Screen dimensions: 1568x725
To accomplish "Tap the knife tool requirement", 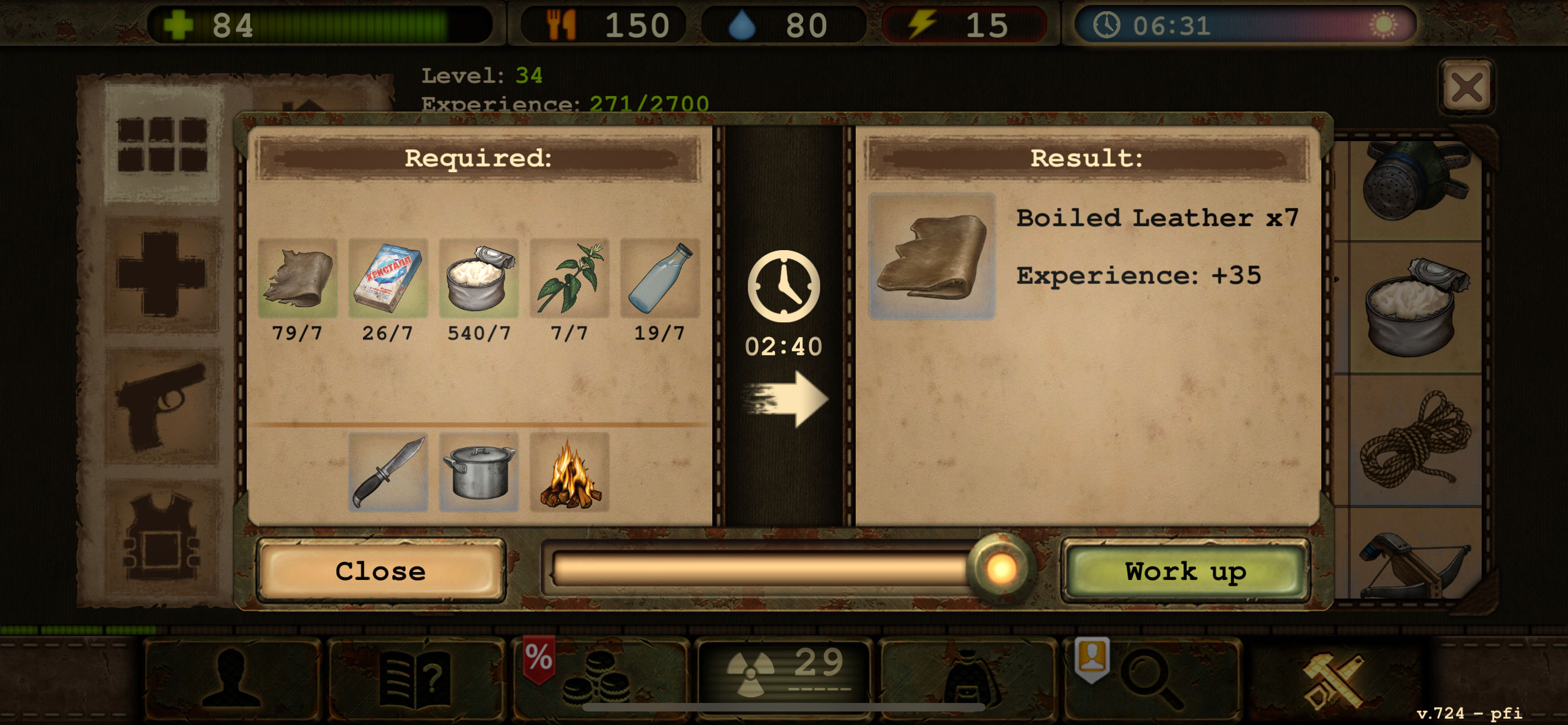I will tap(388, 472).
